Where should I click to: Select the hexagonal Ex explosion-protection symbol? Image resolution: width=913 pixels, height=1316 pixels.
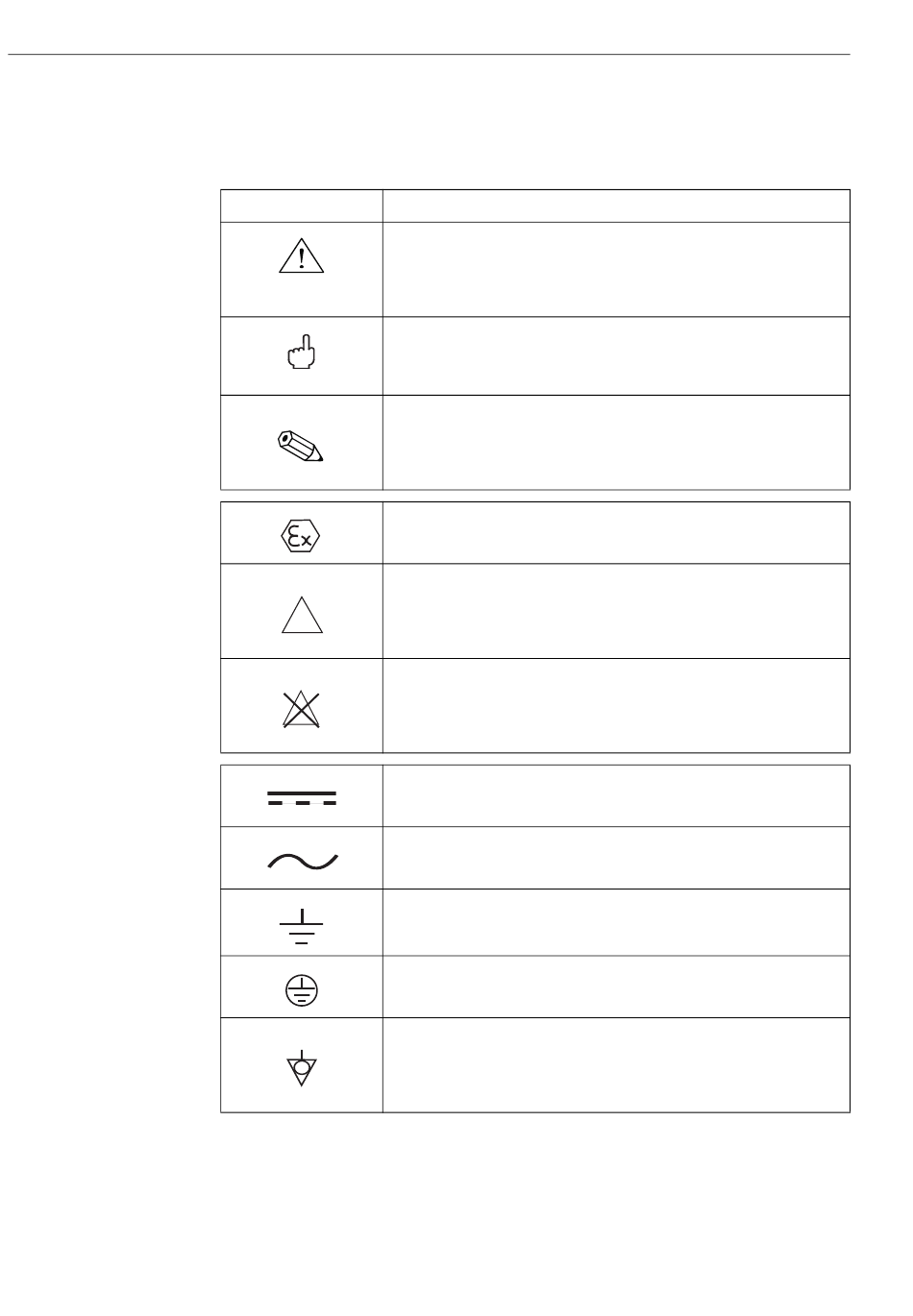tap(302, 537)
